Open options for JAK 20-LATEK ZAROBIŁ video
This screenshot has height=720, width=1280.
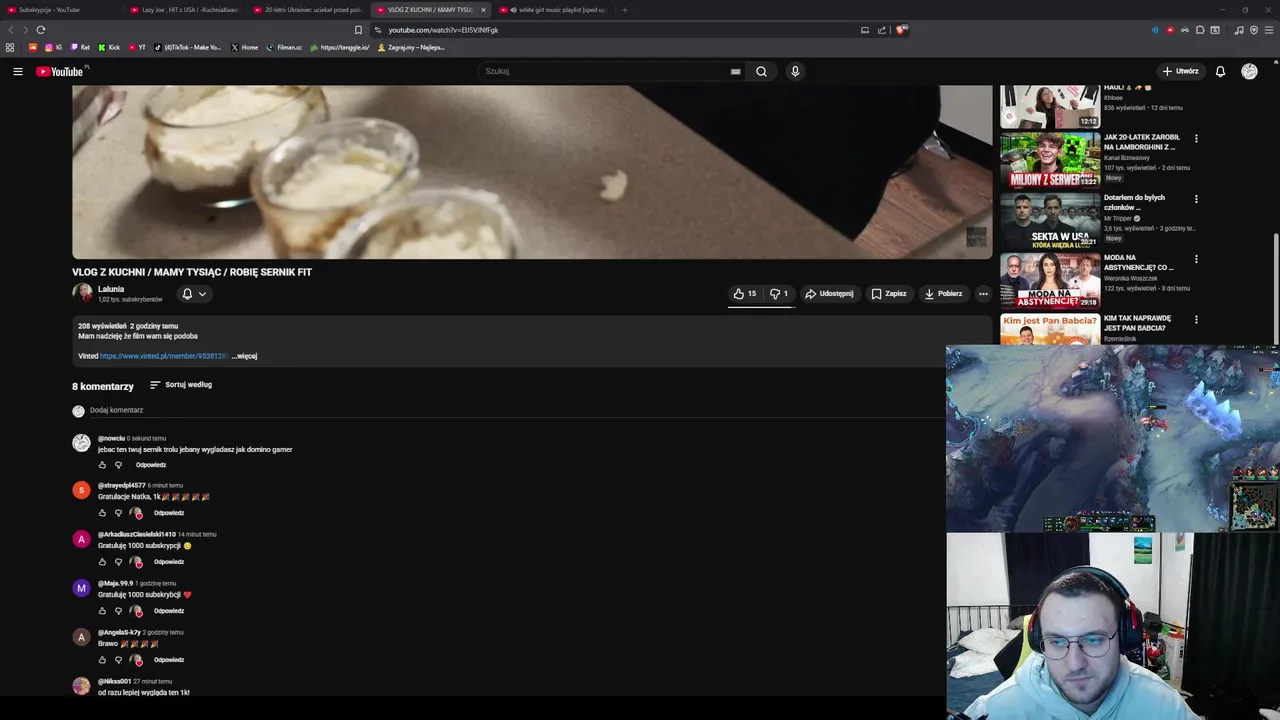pos(1196,139)
